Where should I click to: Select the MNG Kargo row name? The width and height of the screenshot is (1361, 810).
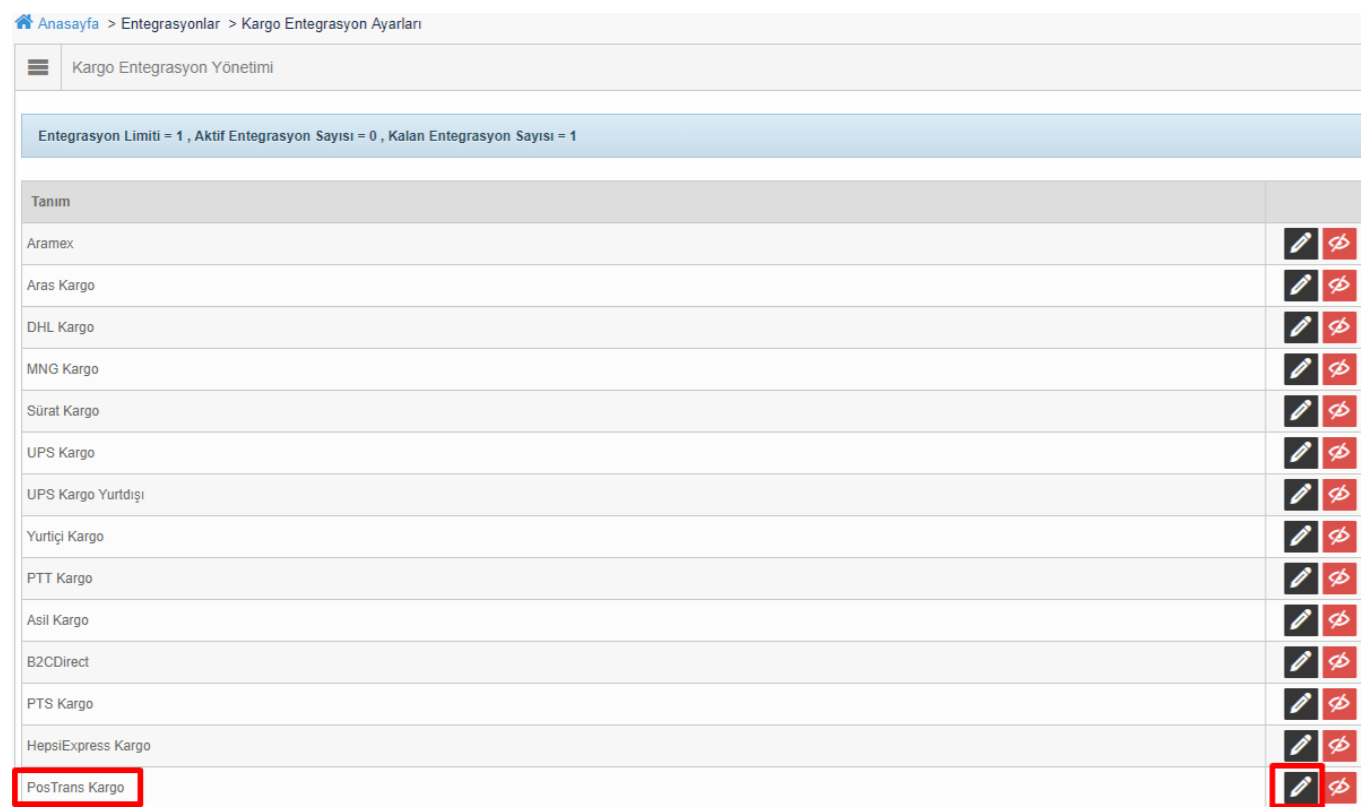[x=63, y=370]
